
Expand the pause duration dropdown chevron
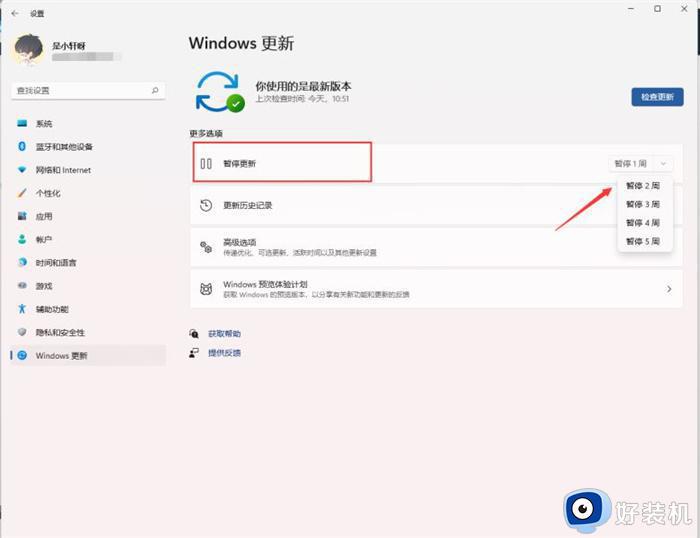[663, 164]
